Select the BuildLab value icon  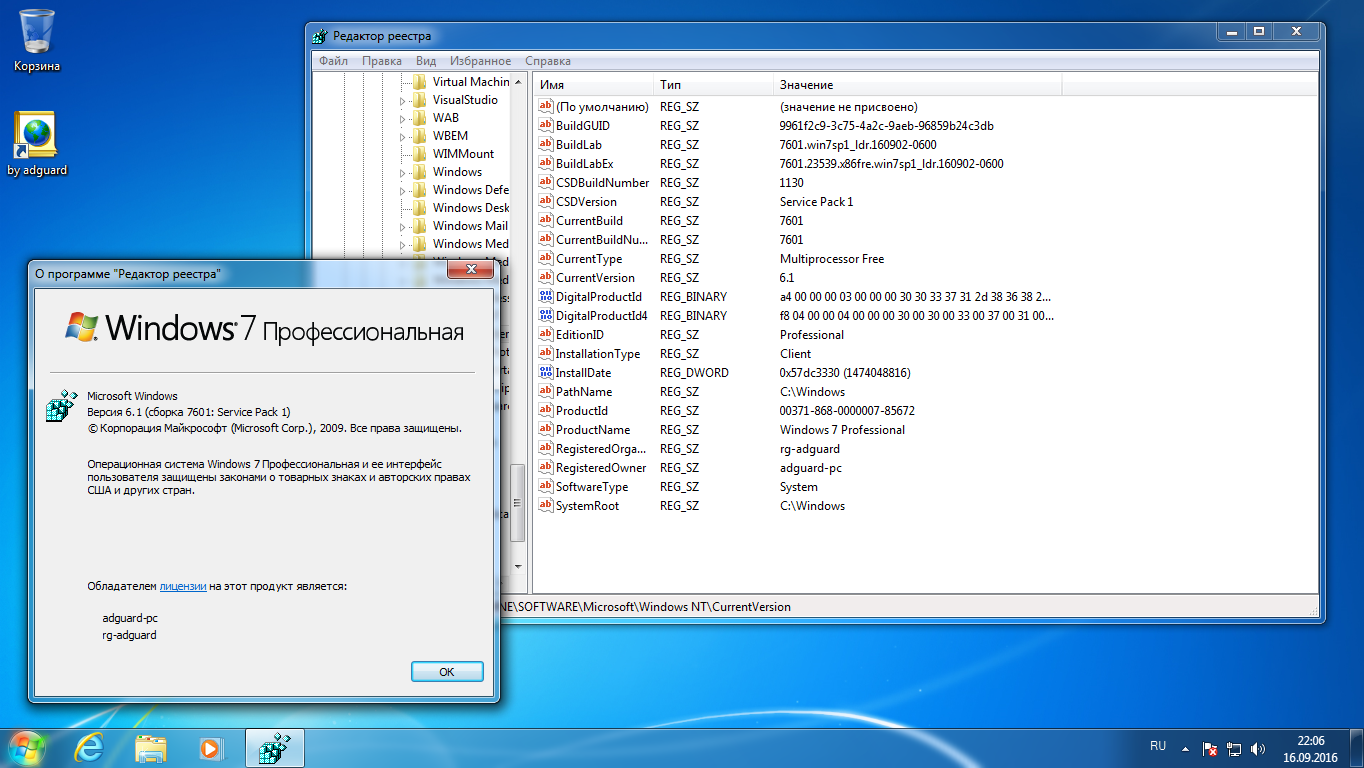tap(545, 145)
